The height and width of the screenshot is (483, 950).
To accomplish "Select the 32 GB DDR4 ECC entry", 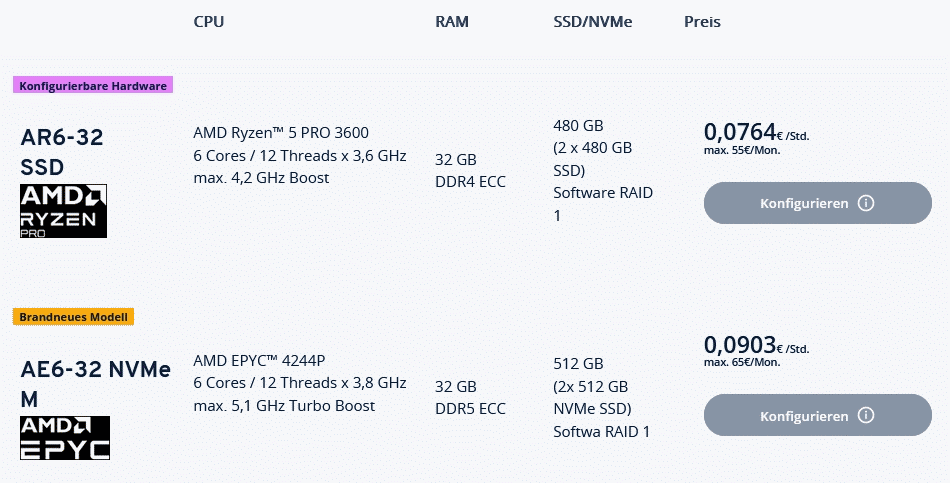I will coord(470,170).
